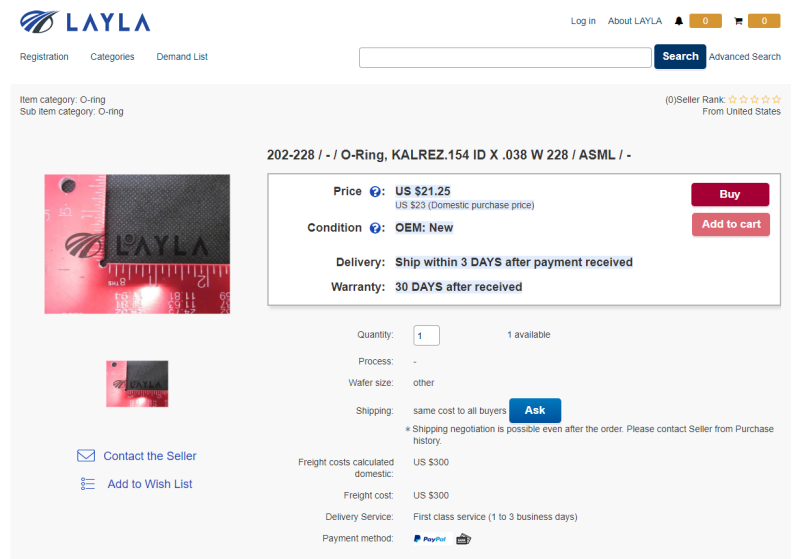
Task: Focus the Quantity input field
Action: (x=426, y=336)
